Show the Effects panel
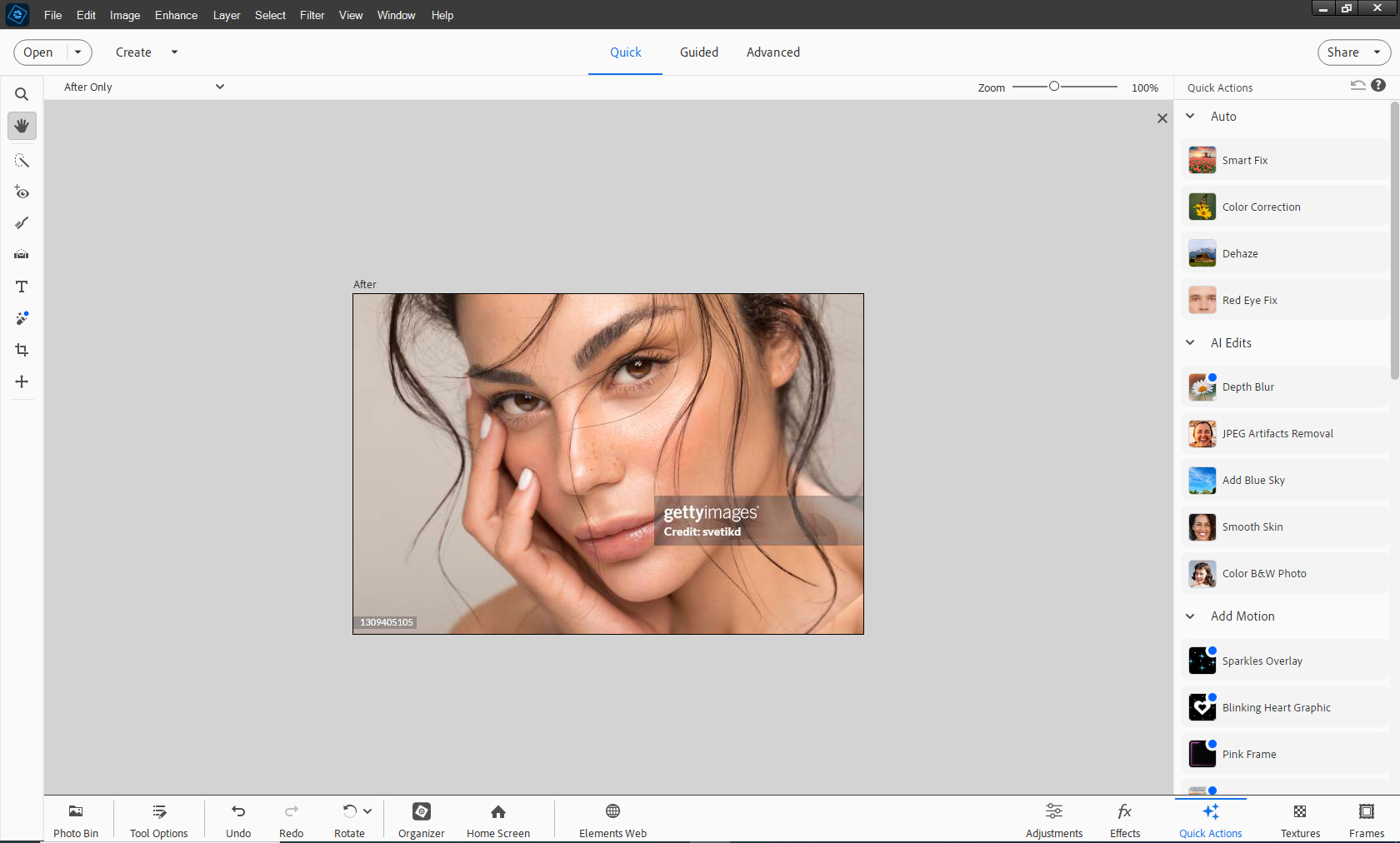 pos(1124,820)
